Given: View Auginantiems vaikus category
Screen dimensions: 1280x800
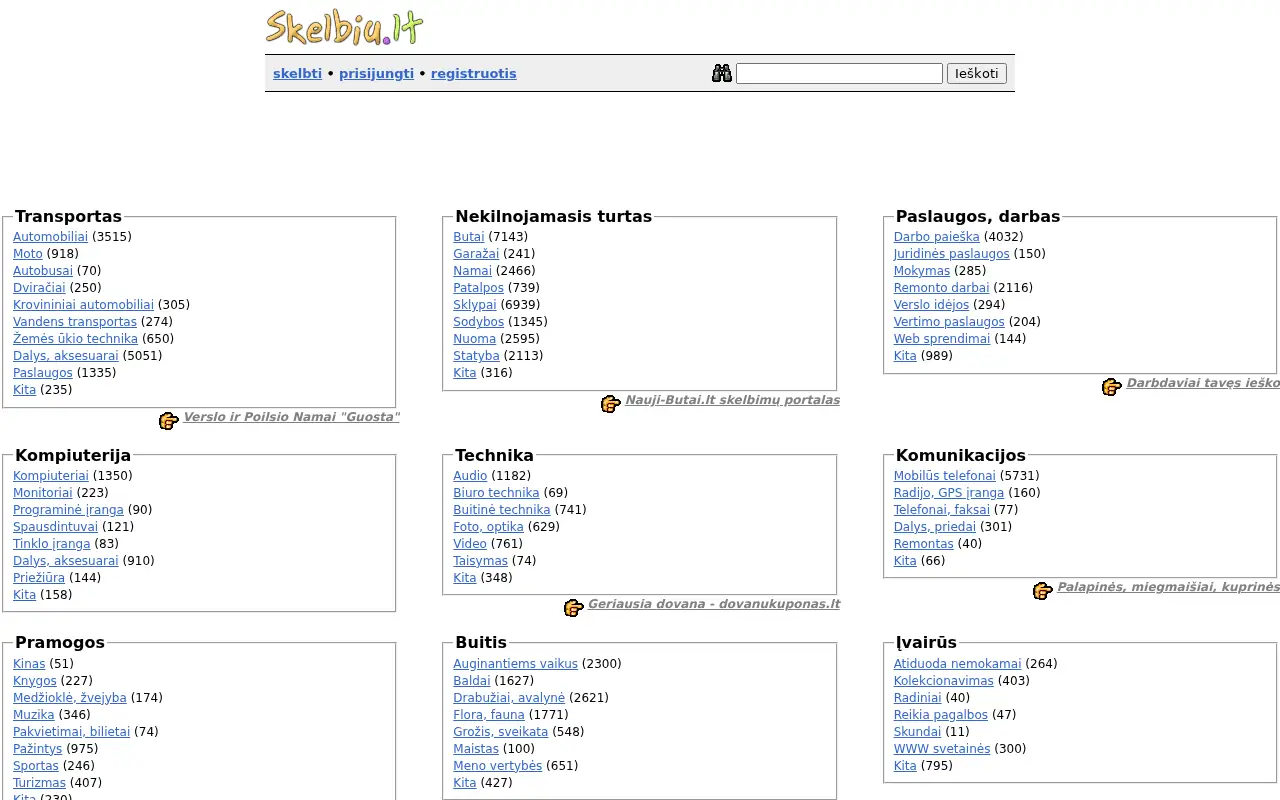Looking at the screenshot, I should click(x=516, y=664).
